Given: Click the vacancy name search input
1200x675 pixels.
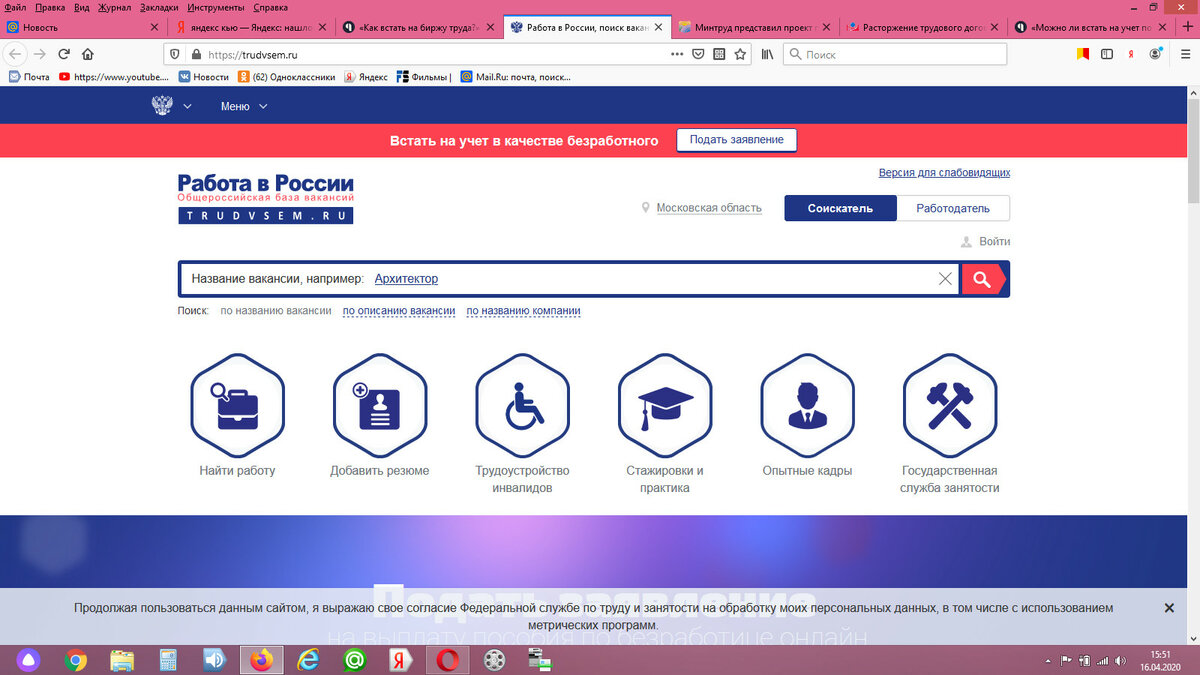Looking at the screenshot, I should [x=569, y=279].
